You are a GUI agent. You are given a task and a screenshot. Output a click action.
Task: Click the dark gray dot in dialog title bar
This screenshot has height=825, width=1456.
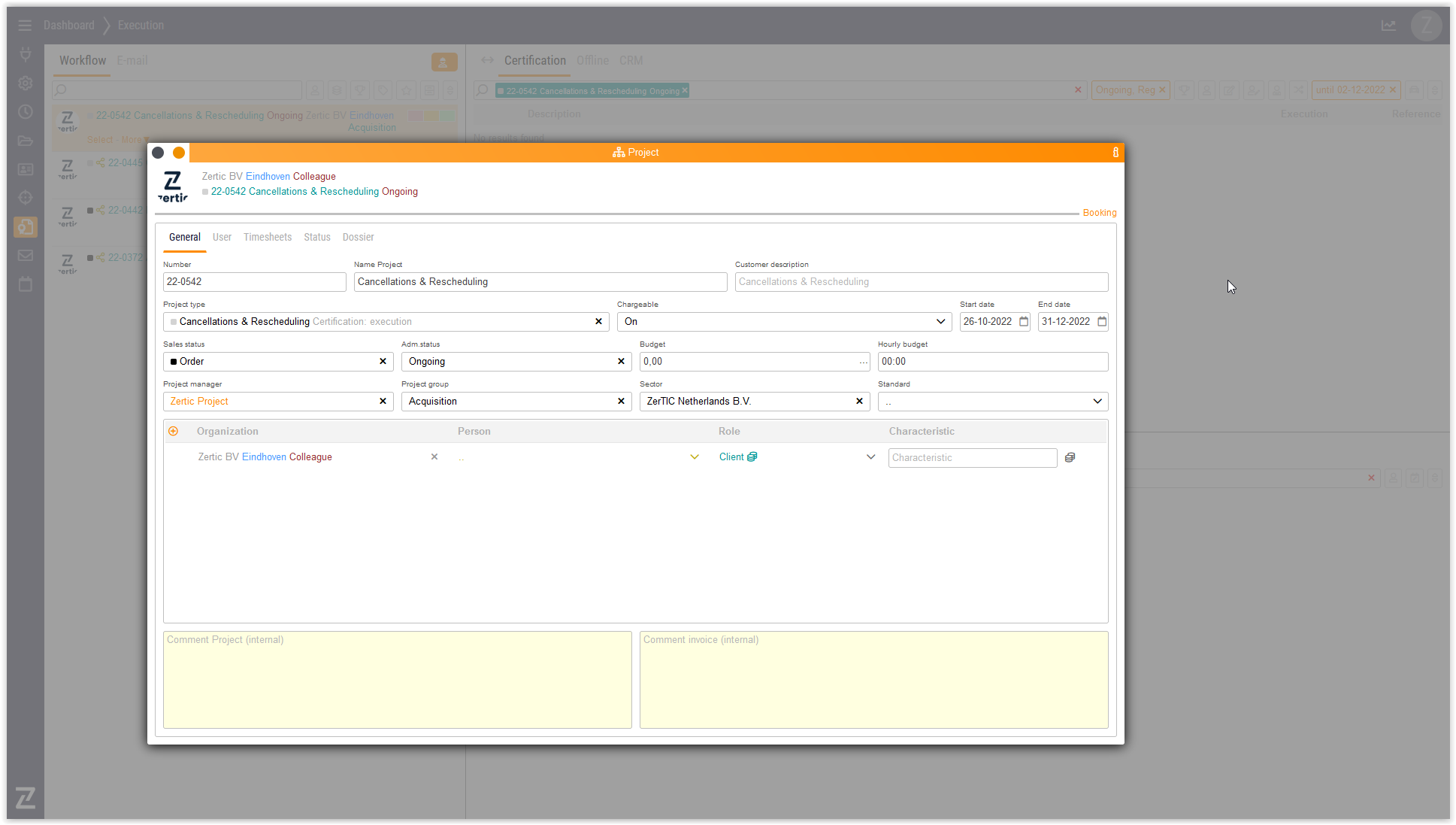(x=158, y=153)
